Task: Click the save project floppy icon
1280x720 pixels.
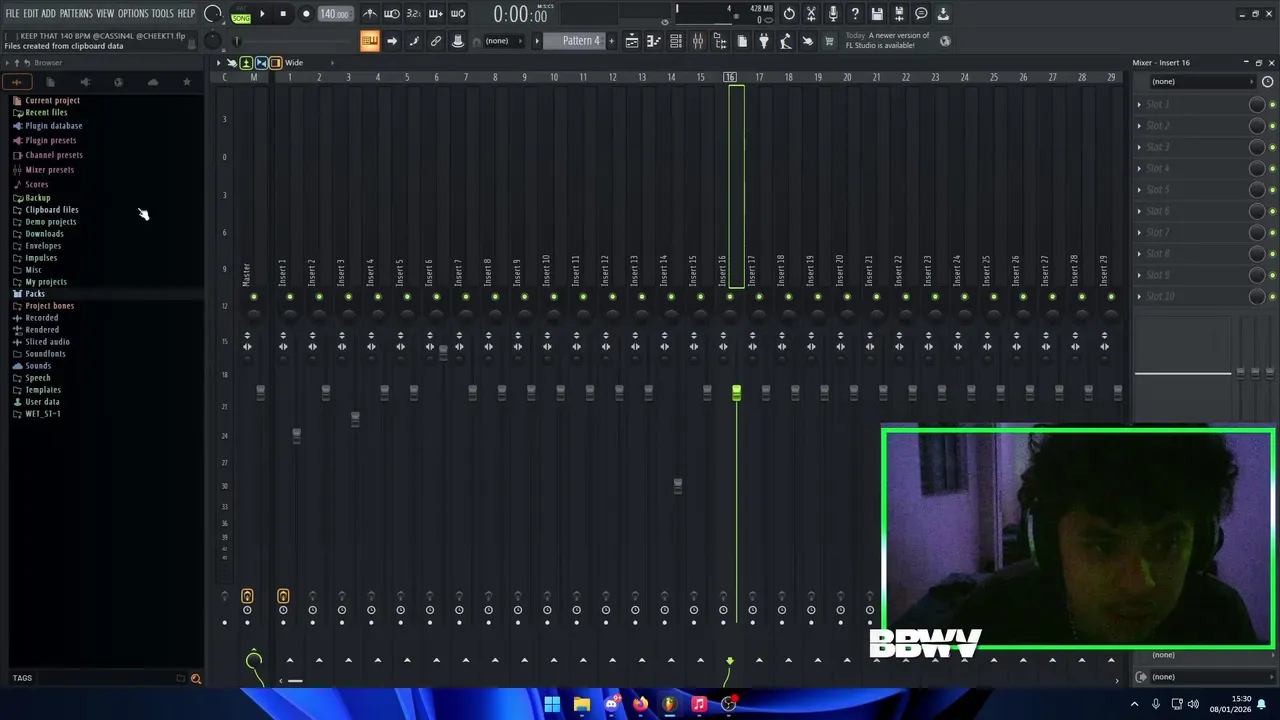Action: (x=877, y=14)
